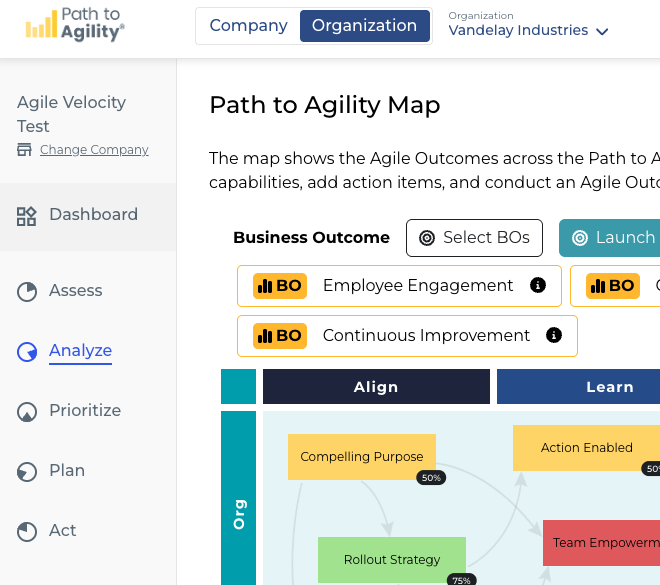Select the green Rollout Strategy outcome box

click(392, 559)
